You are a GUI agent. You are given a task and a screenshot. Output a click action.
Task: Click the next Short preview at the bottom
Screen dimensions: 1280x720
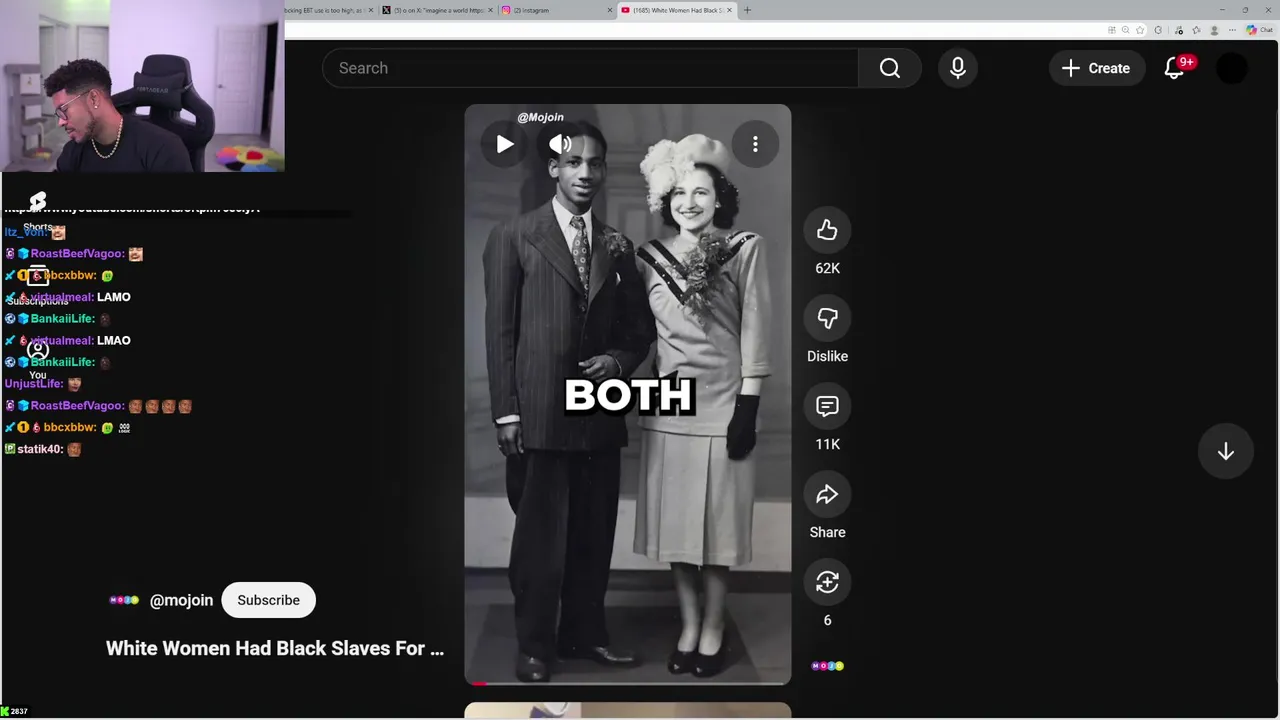pos(628,711)
